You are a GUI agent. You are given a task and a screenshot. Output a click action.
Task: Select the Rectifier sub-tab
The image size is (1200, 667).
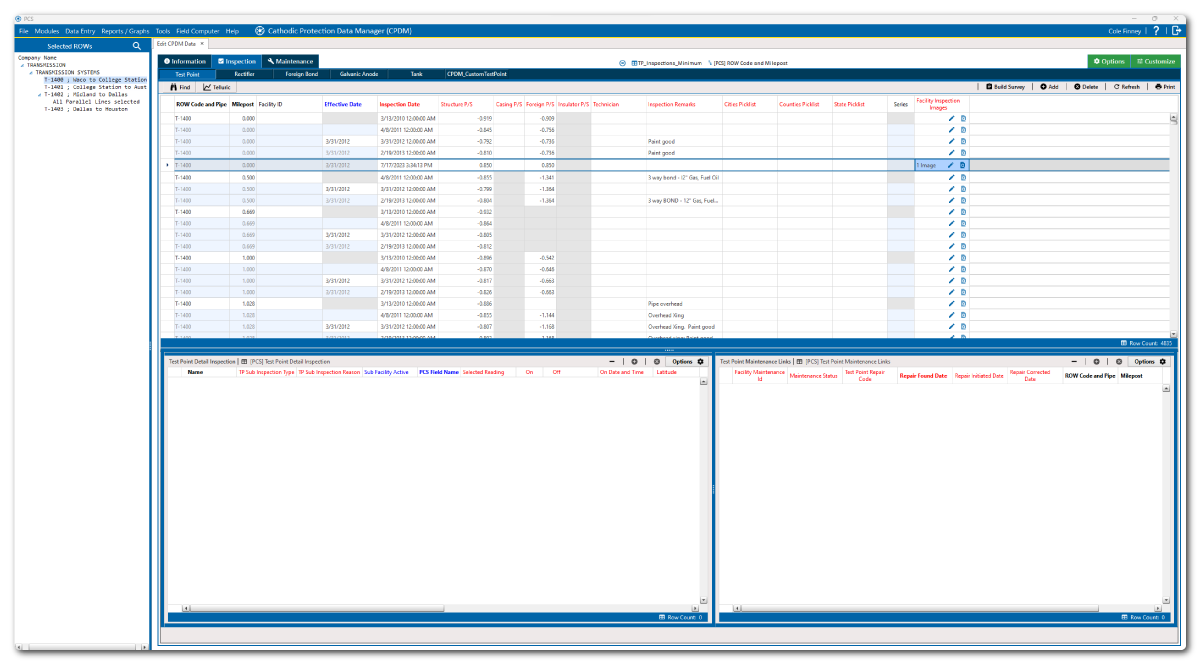coord(244,74)
